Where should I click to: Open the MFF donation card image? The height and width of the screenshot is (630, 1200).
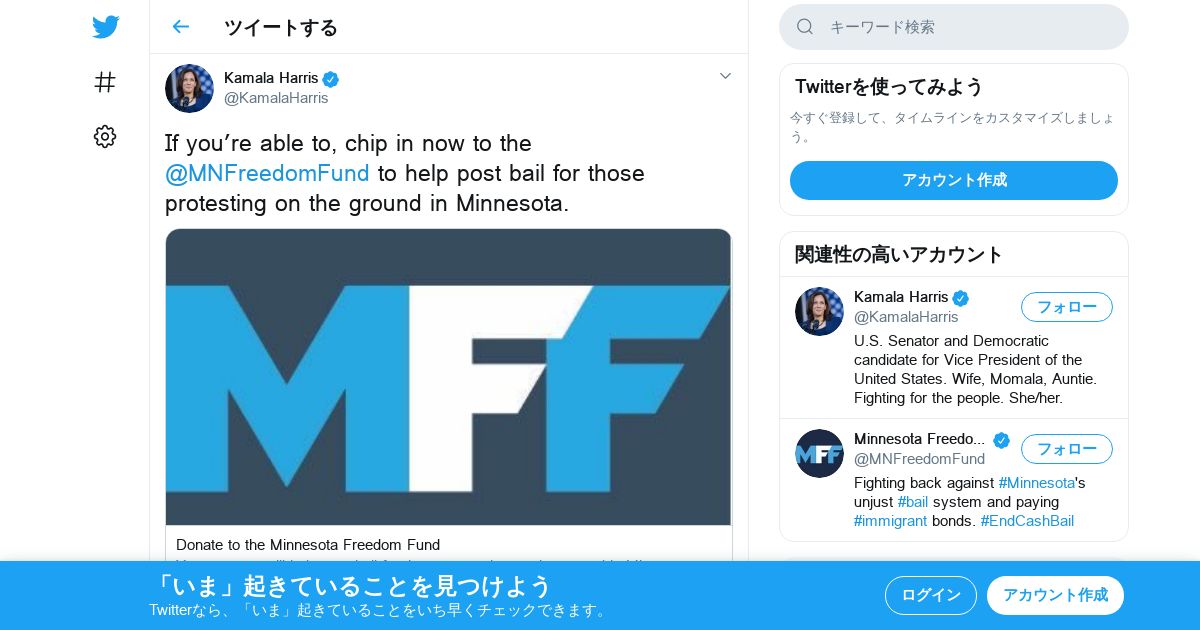[x=449, y=377]
